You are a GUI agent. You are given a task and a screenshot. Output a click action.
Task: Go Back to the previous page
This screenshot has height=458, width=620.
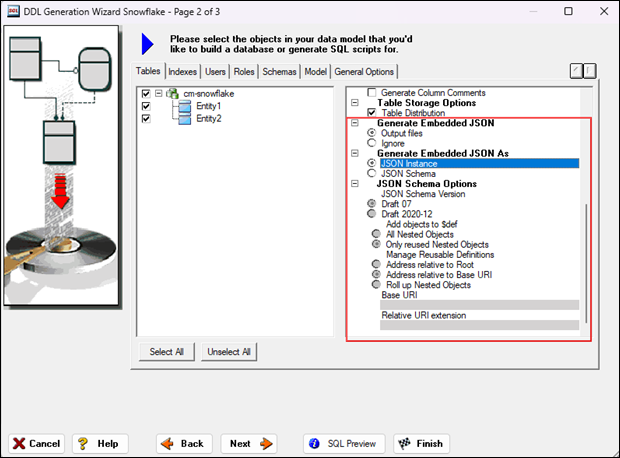184,444
